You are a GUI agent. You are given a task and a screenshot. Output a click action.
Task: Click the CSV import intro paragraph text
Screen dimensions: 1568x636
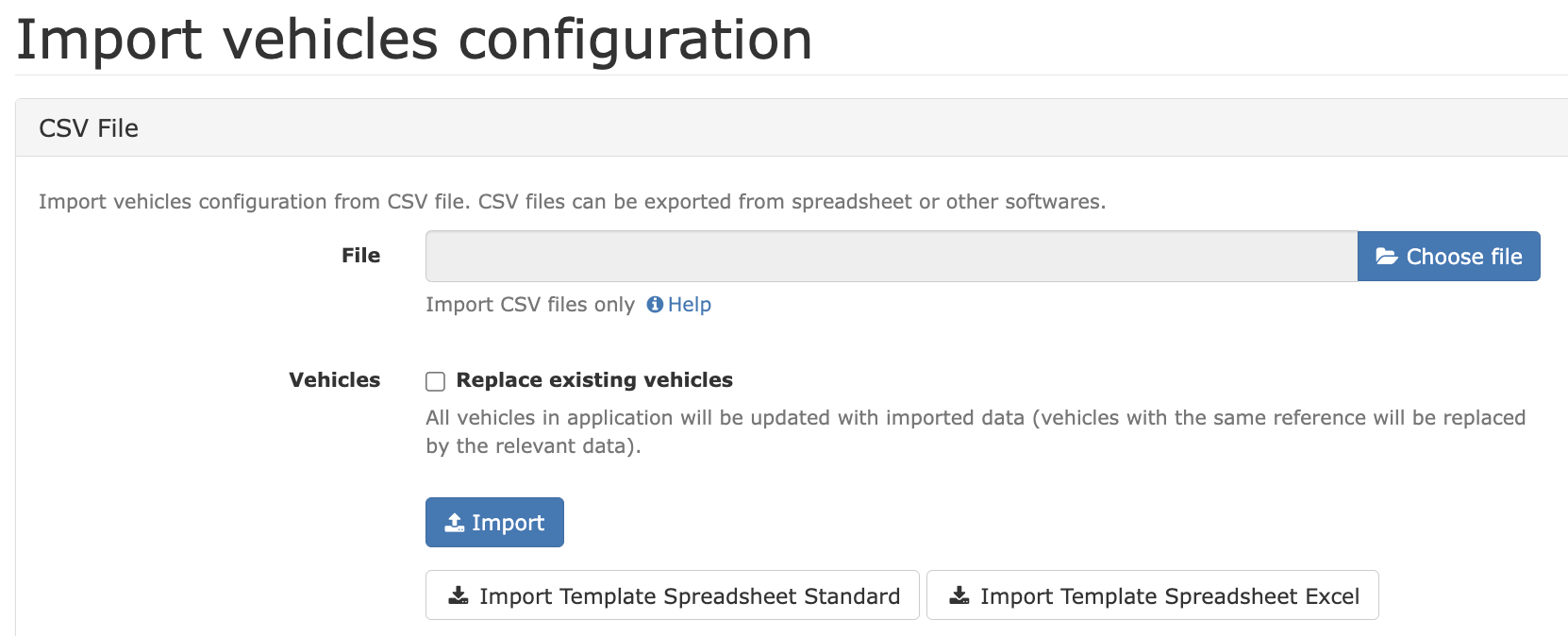click(572, 202)
